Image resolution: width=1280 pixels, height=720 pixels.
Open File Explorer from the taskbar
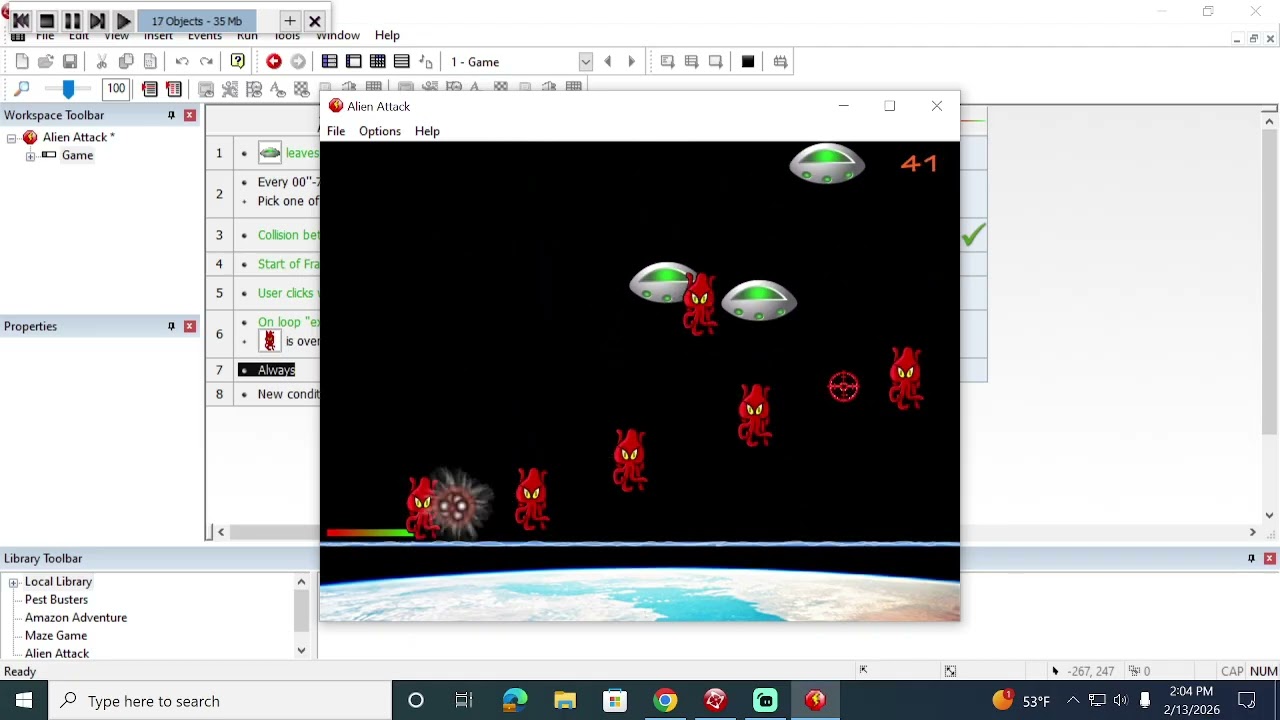click(565, 701)
